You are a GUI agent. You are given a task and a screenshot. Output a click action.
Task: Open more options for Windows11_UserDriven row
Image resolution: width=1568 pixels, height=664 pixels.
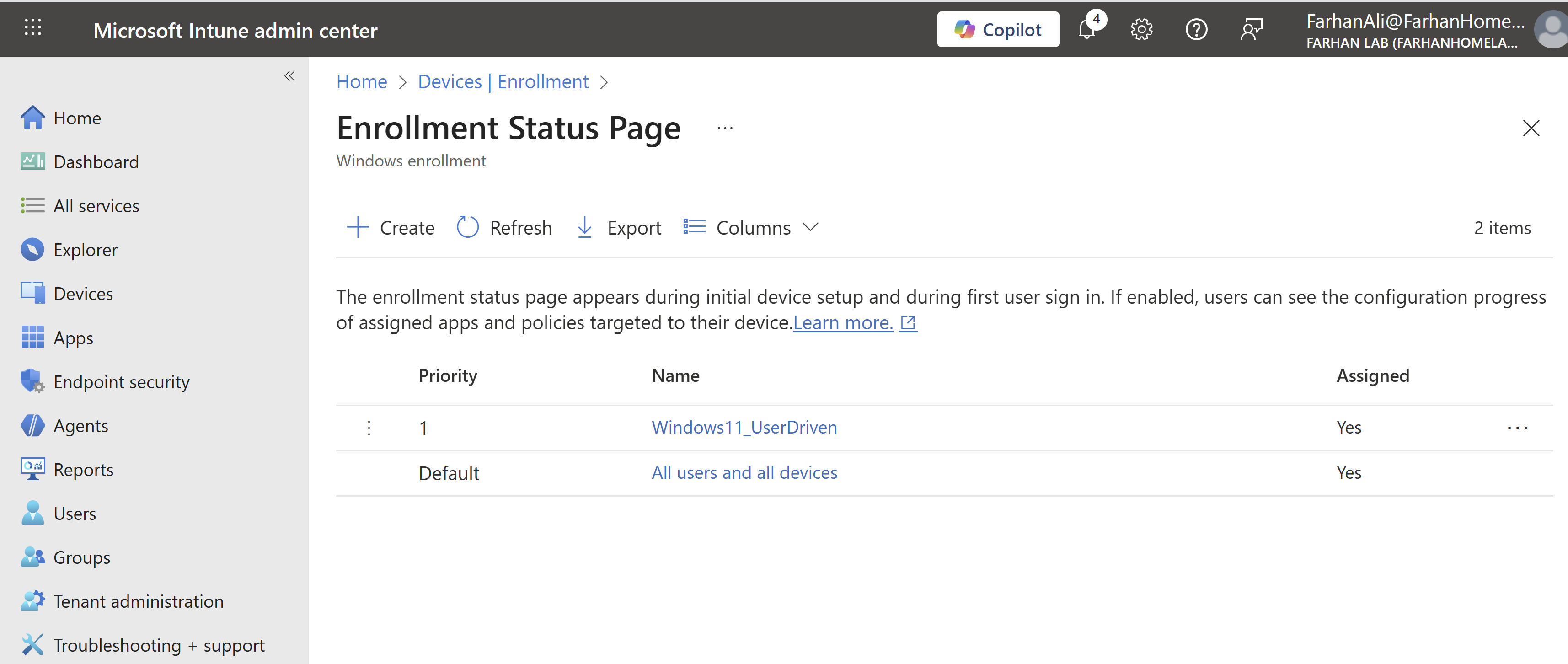[x=1518, y=428]
